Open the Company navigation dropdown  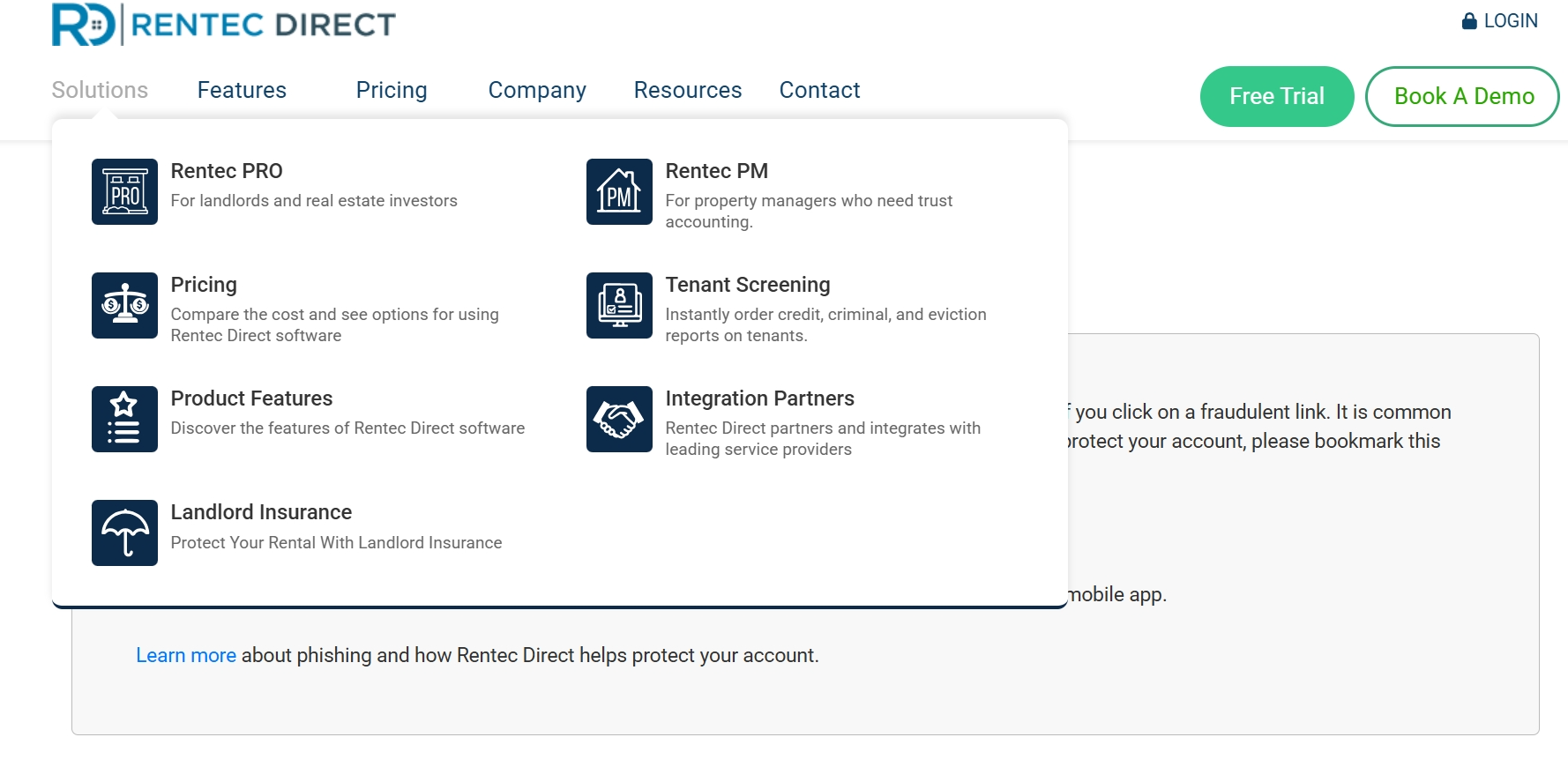point(537,90)
